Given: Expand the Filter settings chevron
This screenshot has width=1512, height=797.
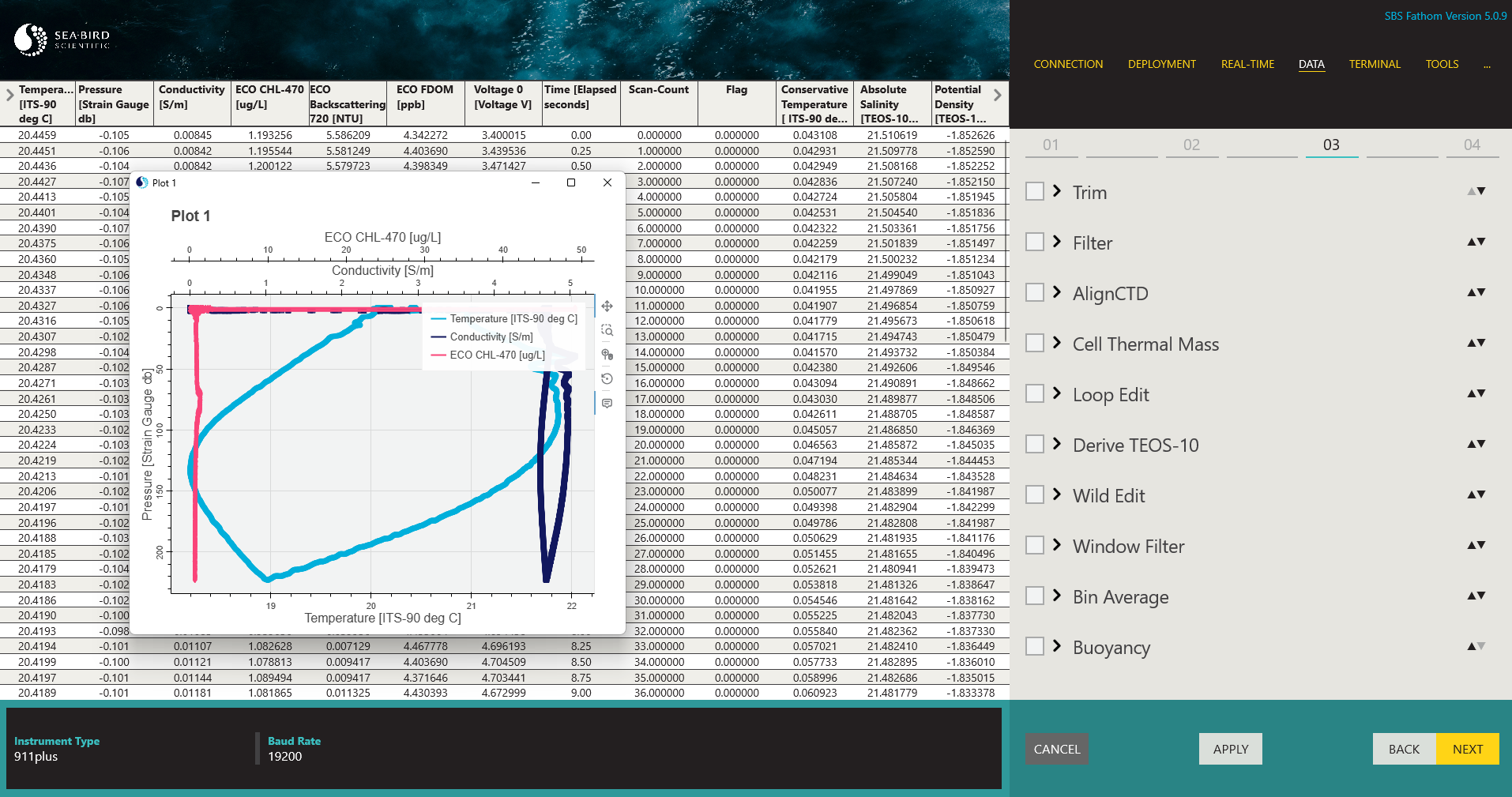Looking at the screenshot, I should click(1057, 242).
